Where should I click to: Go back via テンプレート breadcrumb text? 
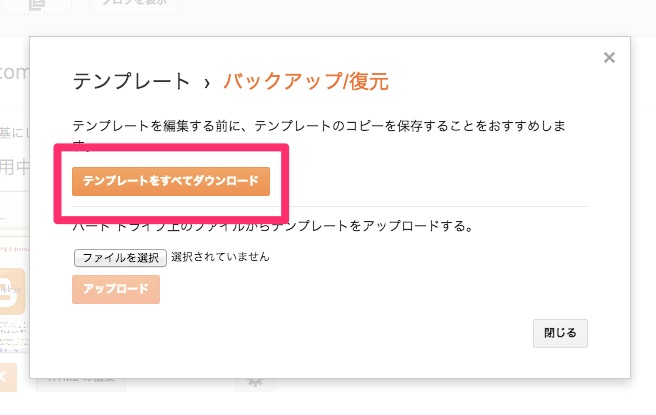[131, 81]
